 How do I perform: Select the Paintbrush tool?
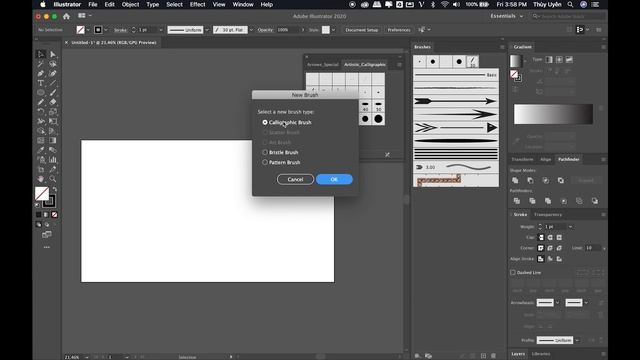point(53,93)
